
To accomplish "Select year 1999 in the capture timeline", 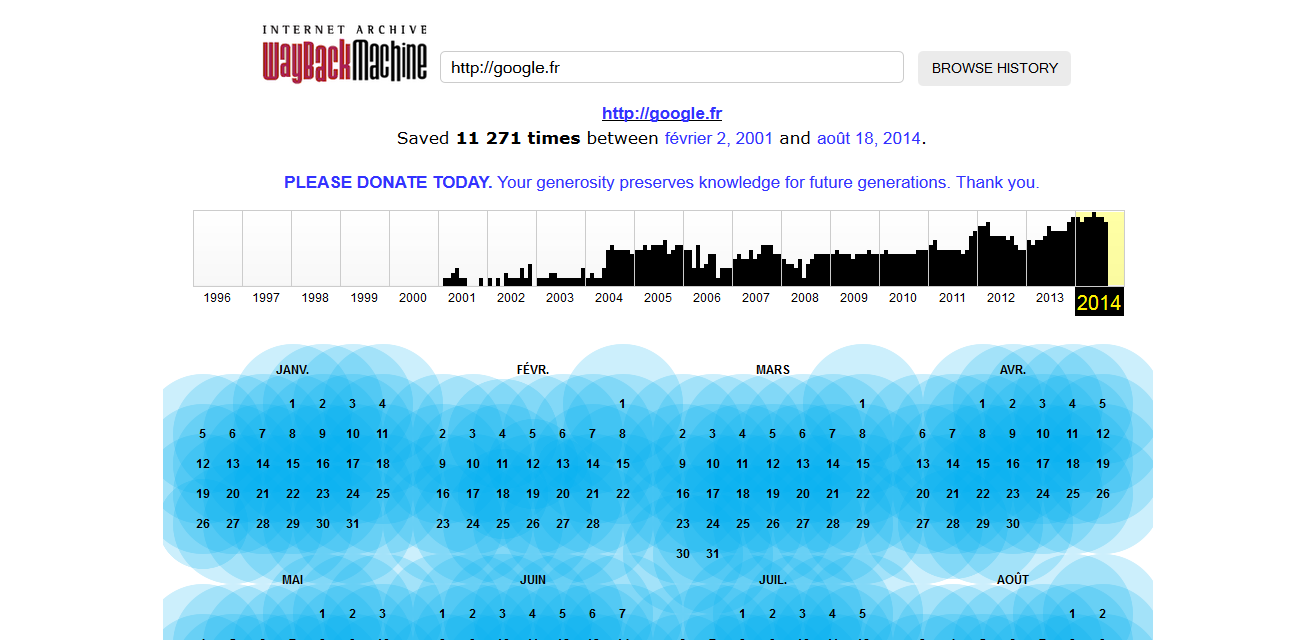I will point(364,297).
